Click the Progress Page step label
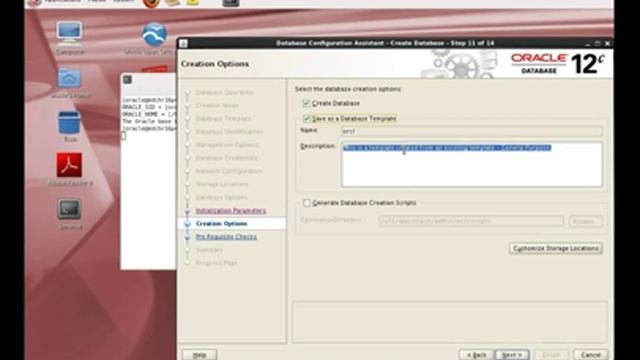Viewport: 640px width, 360px height. (x=216, y=263)
